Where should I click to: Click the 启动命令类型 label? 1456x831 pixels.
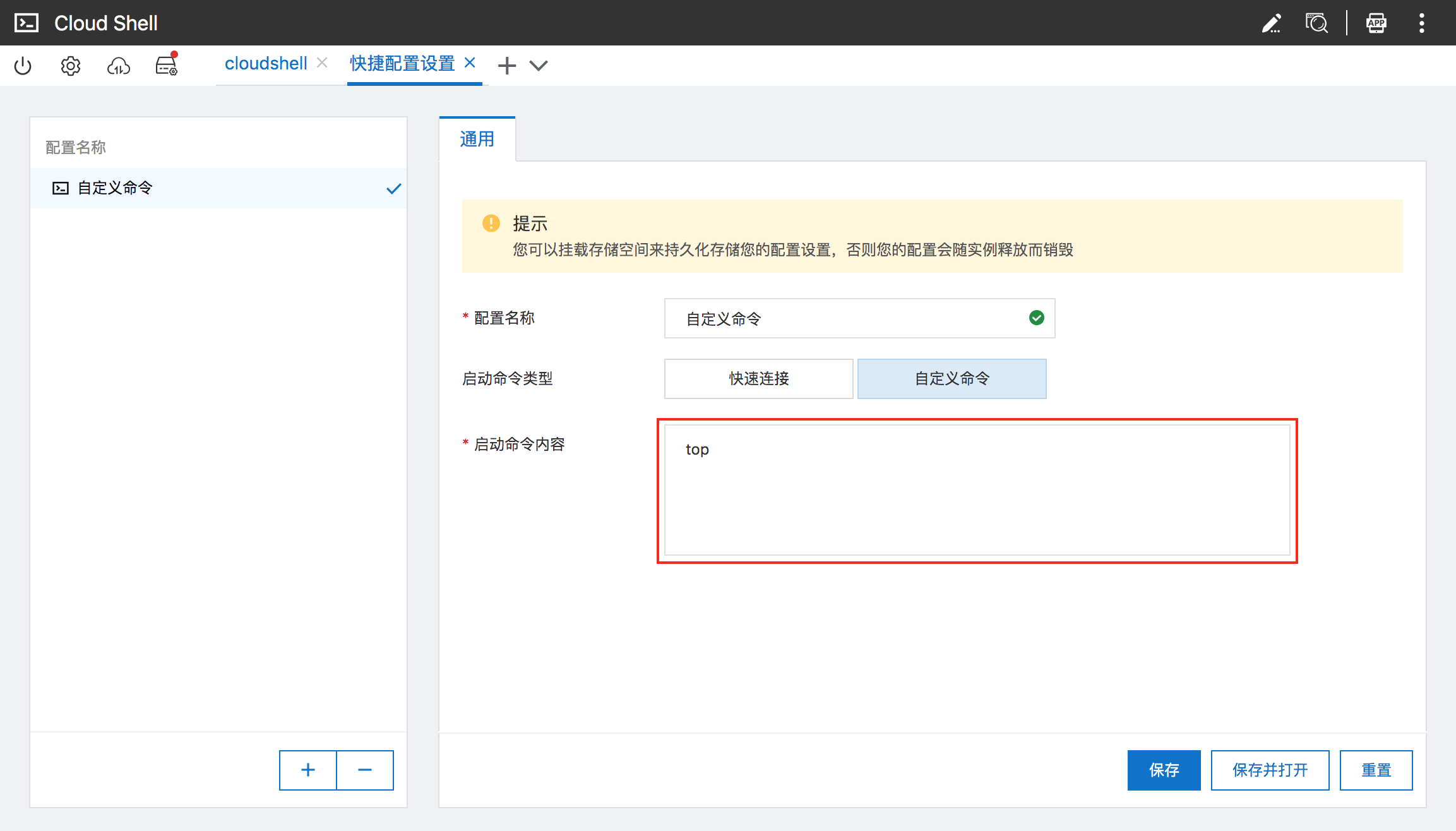[x=508, y=379]
